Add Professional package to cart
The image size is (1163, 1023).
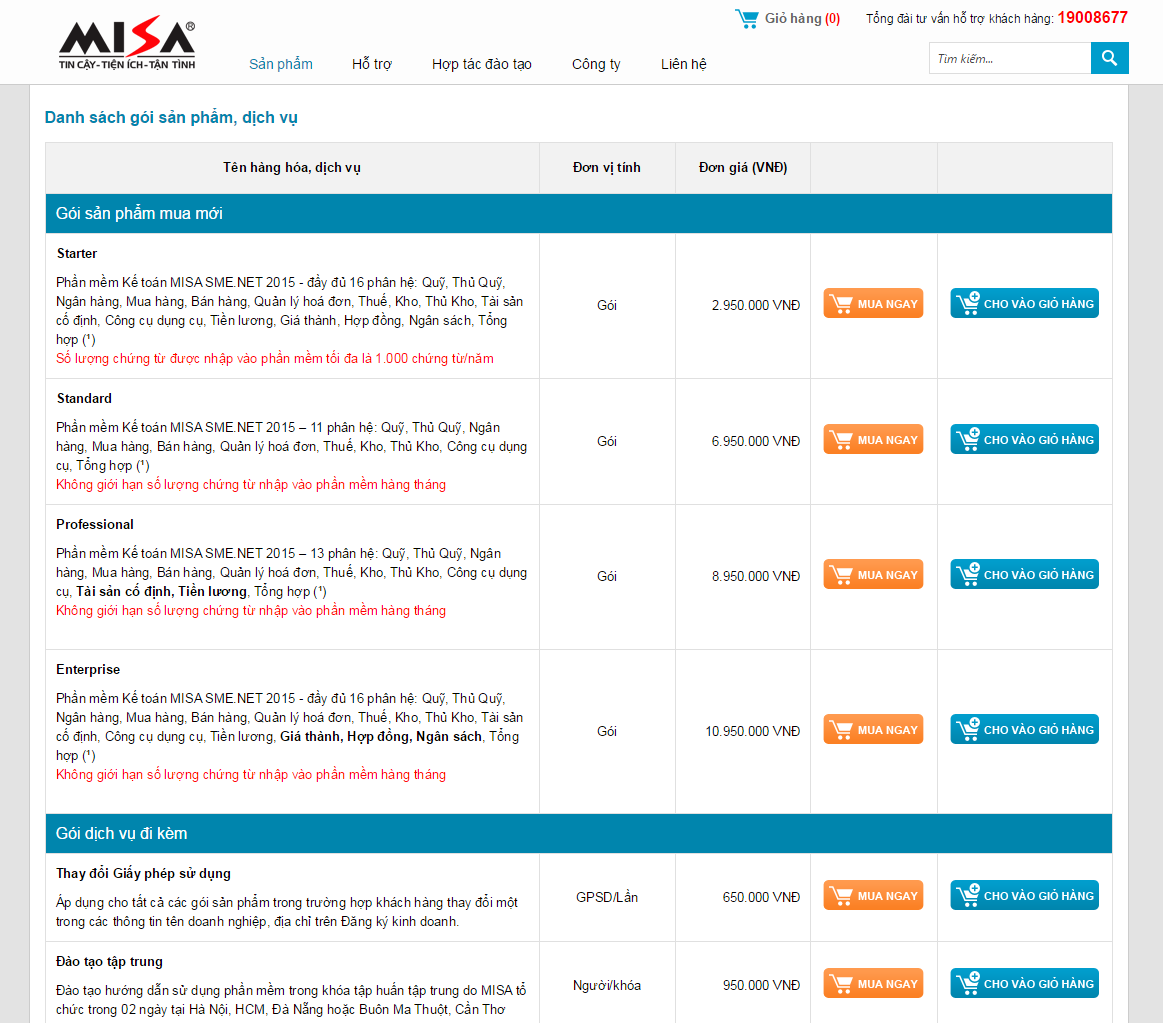point(1024,575)
